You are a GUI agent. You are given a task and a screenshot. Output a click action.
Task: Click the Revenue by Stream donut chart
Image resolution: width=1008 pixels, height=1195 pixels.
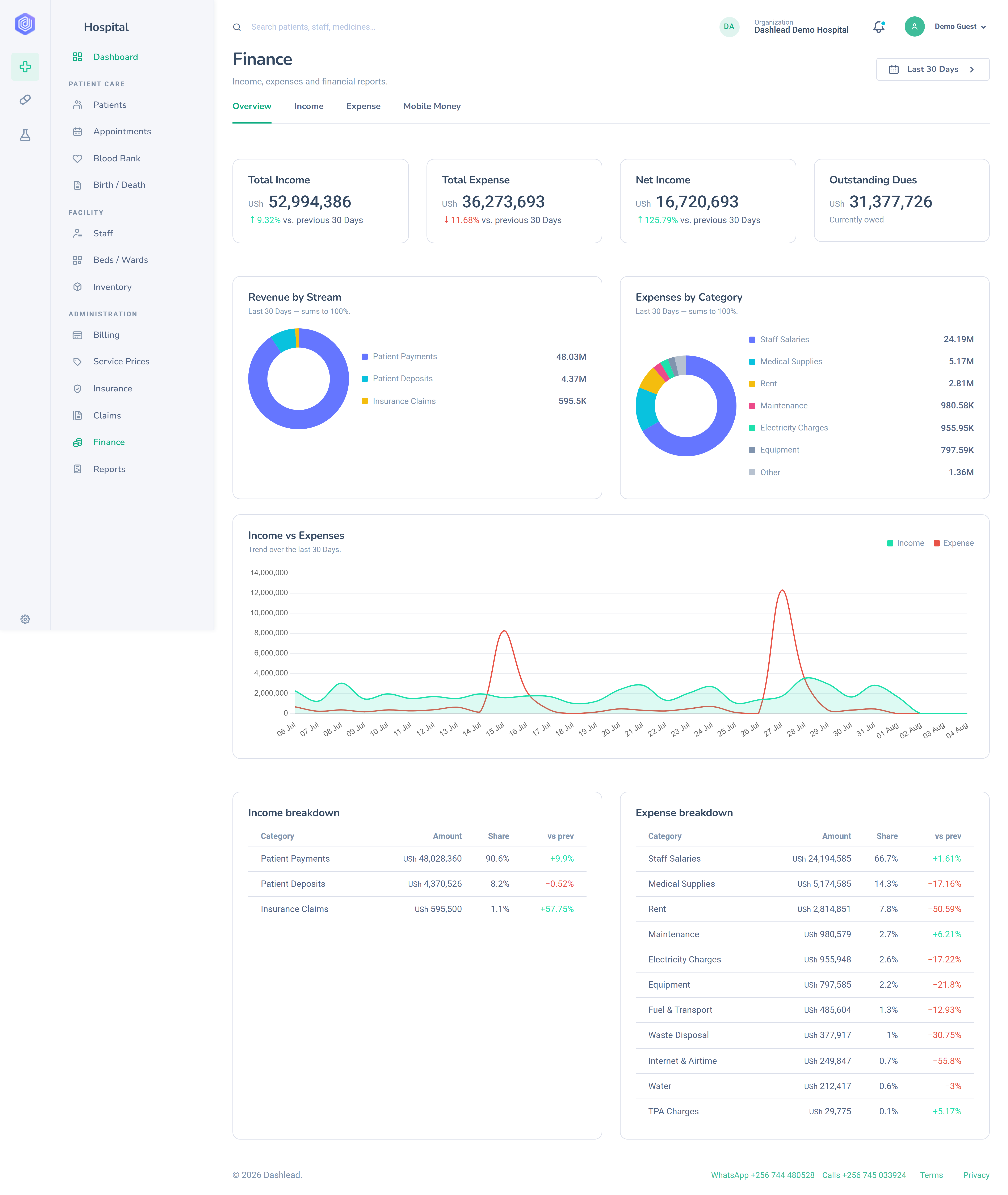point(298,379)
